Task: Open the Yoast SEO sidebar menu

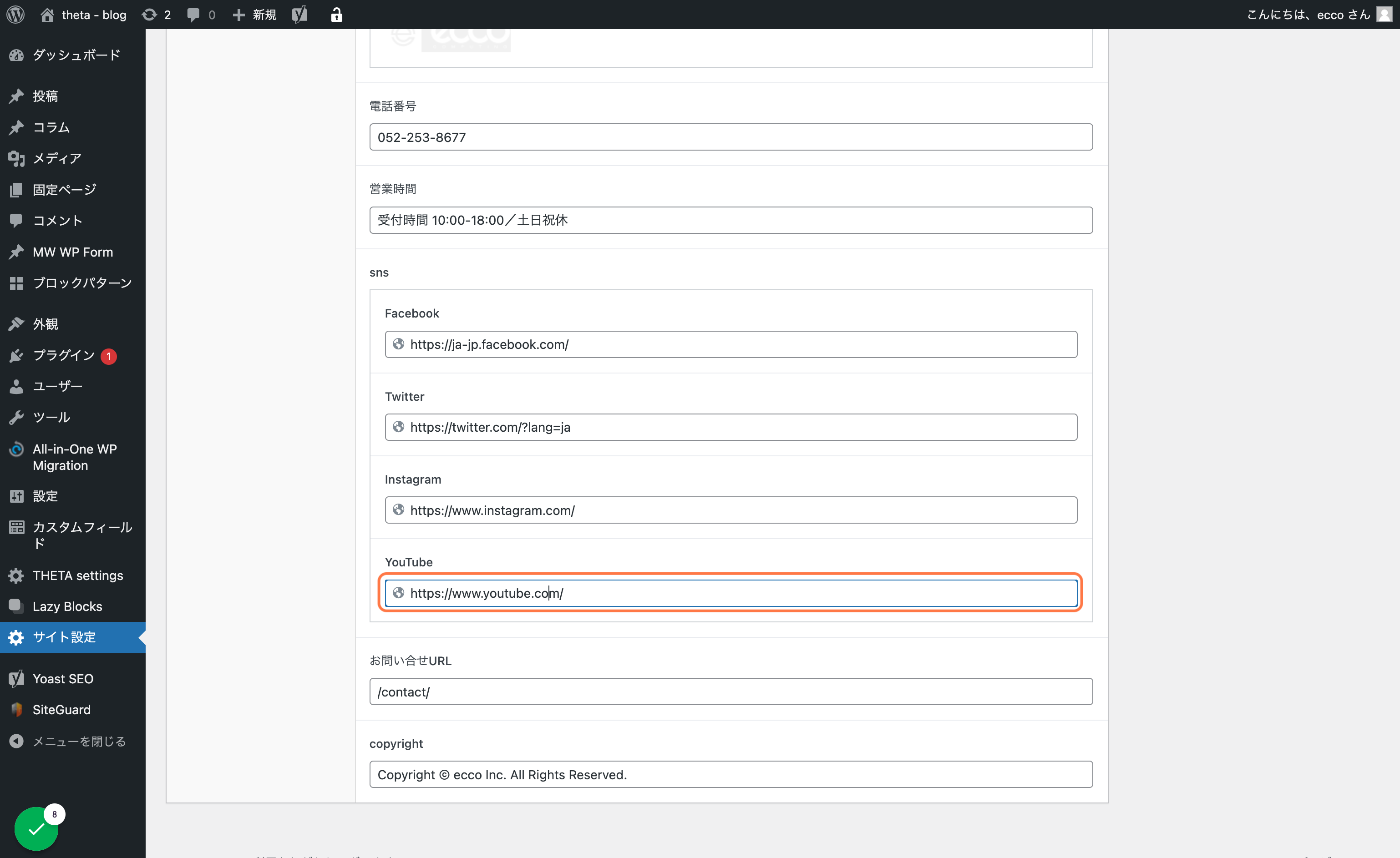Action: pos(73,679)
